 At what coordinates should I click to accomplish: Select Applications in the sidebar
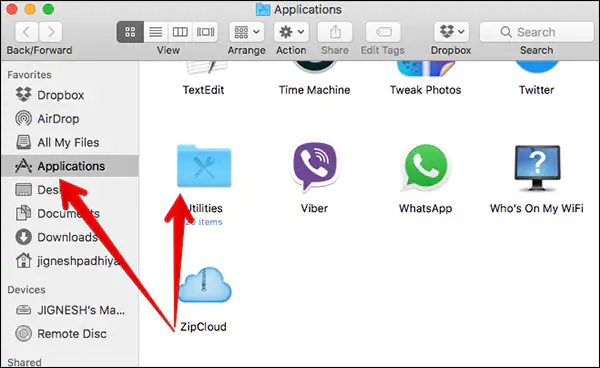(x=70, y=166)
